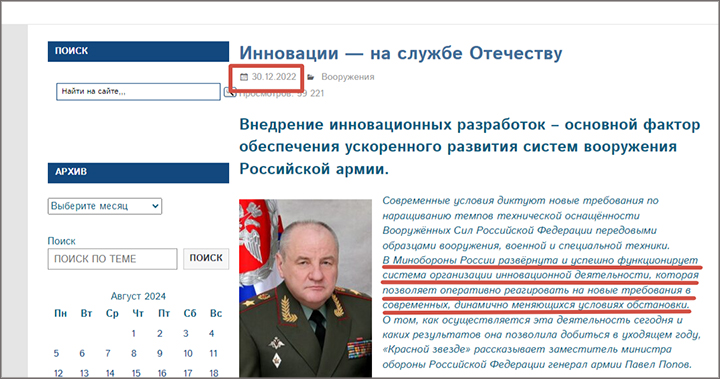Select day 7 in the calendar
This screenshot has width=720, height=379.
(108, 353)
